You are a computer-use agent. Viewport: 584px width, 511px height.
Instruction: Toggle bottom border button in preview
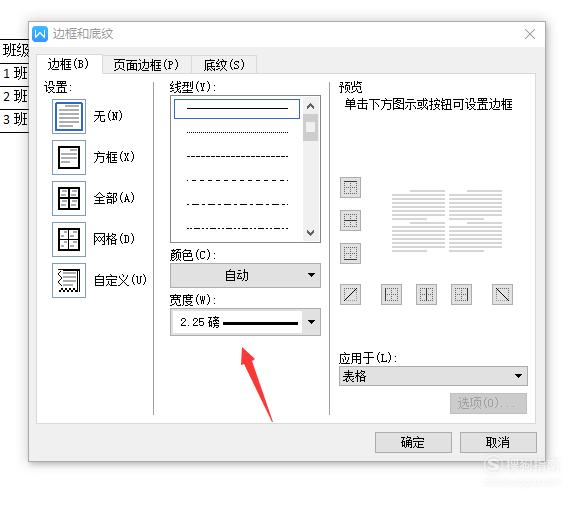tap(350, 254)
